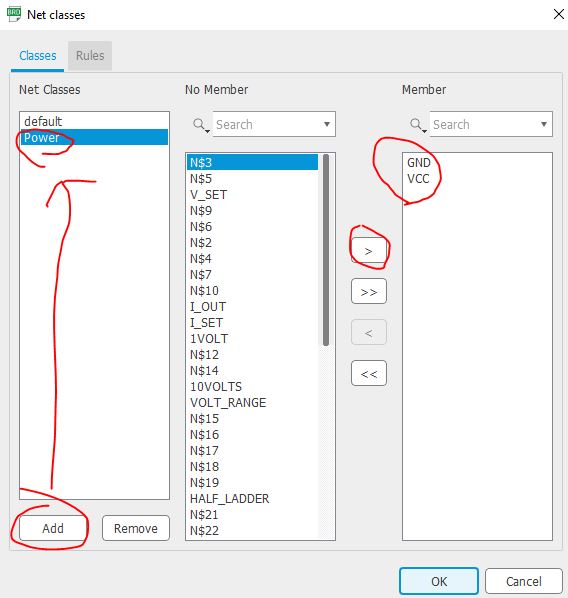Click the No Member list scrollbar
568x598 pixels.
tap(326, 250)
